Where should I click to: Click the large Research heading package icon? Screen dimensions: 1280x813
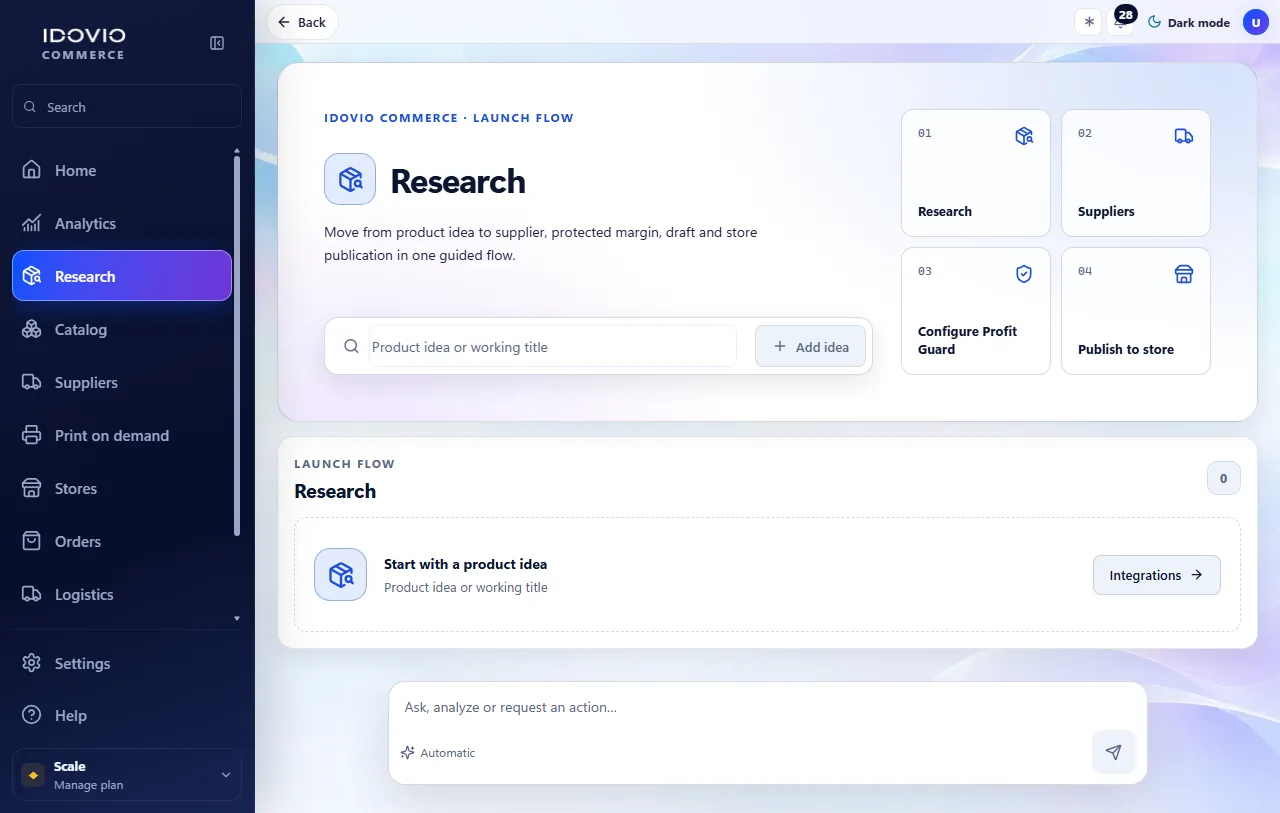[x=350, y=179]
